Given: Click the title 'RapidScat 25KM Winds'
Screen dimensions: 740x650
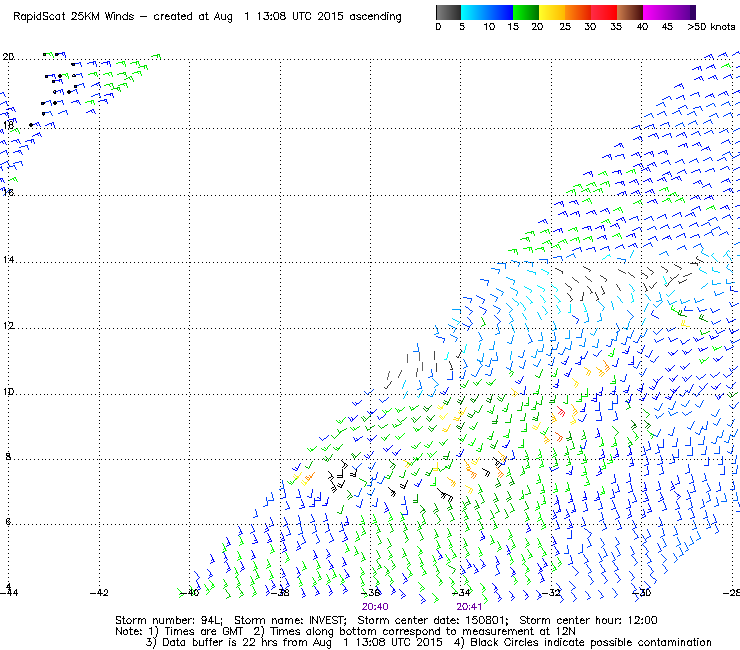Looking at the screenshot, I should 74,17.
